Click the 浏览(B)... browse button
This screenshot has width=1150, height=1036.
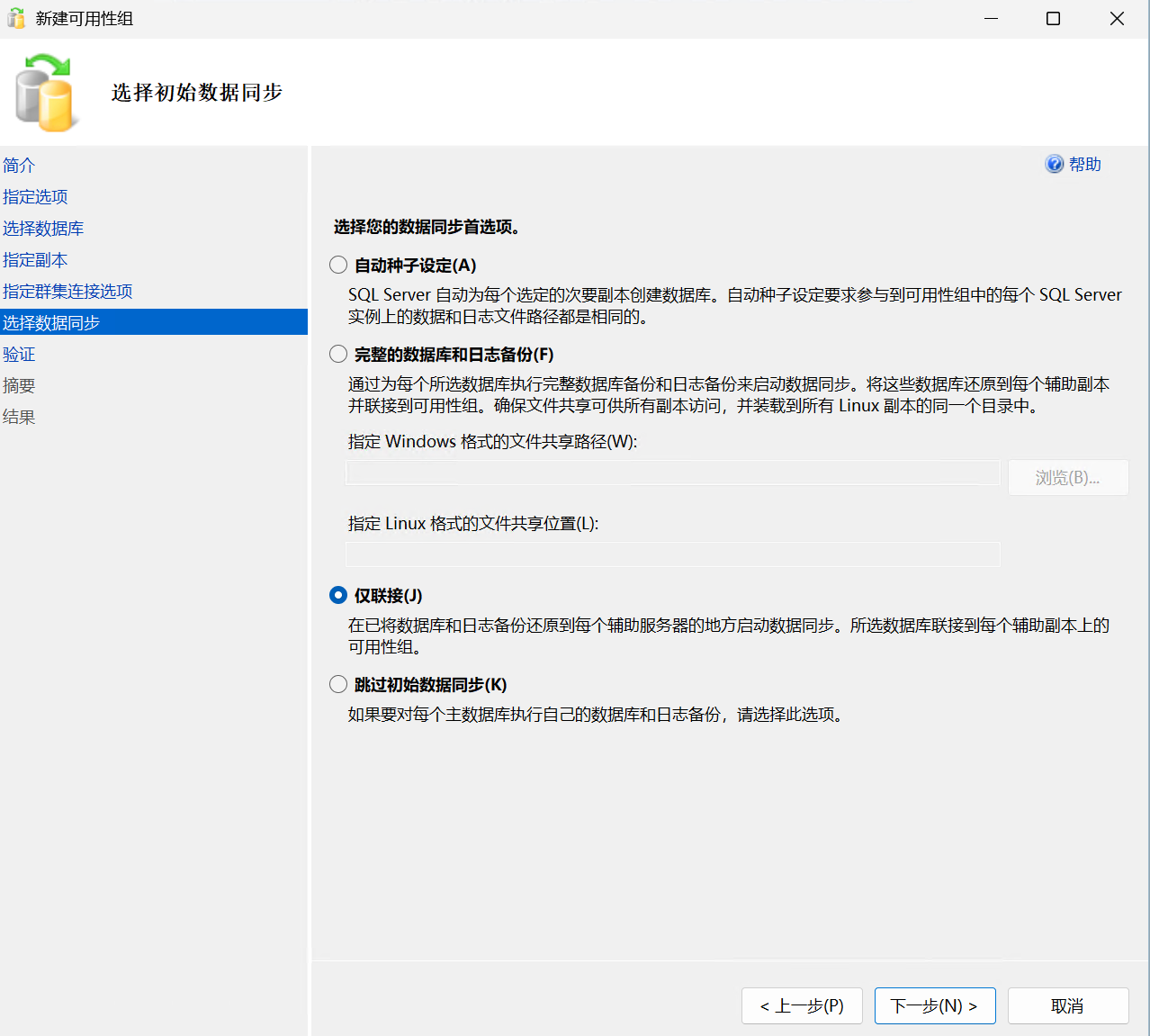click(x=1067, y=477)
